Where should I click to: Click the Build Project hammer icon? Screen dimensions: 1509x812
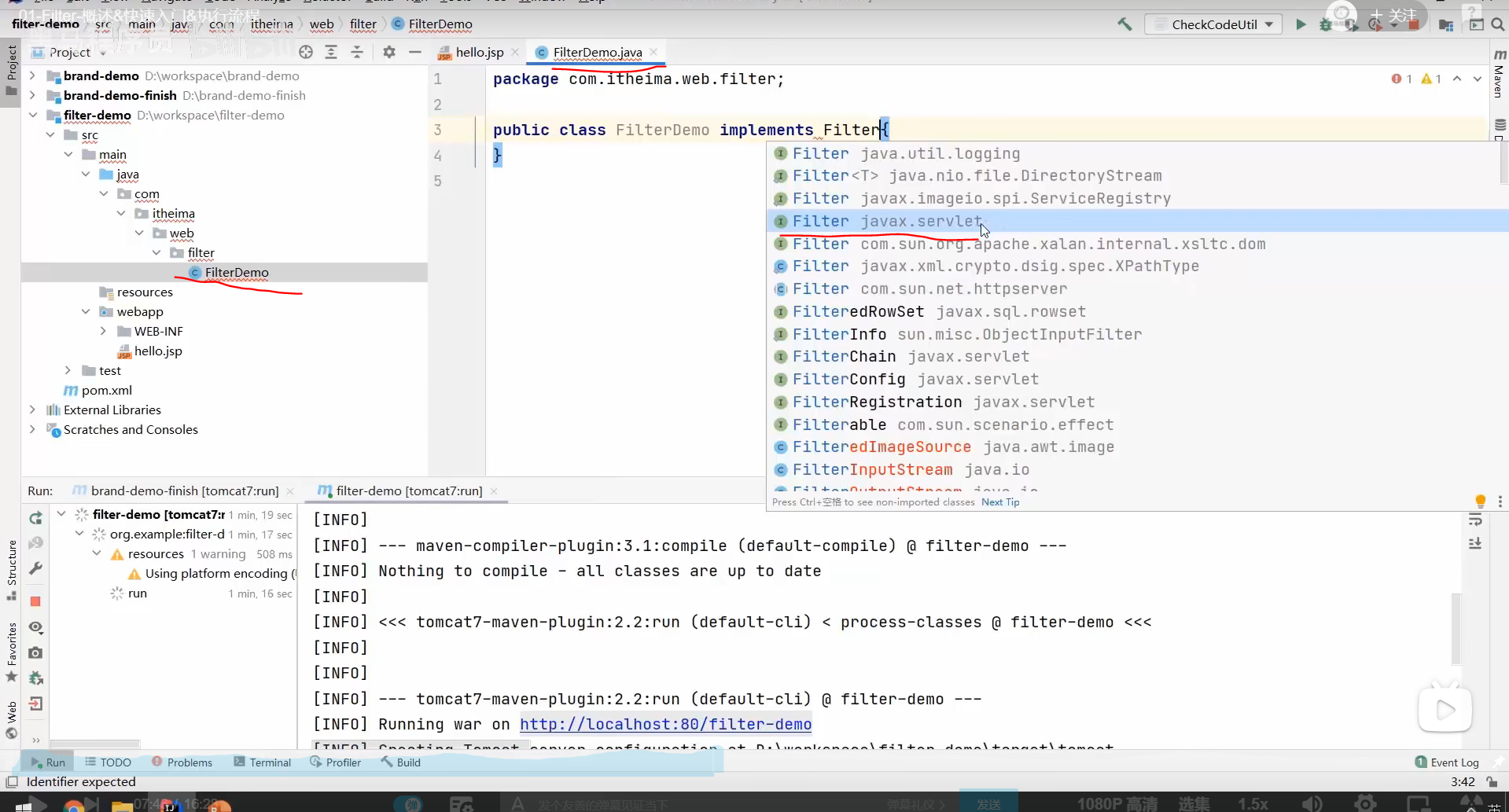click(1124, 24)
